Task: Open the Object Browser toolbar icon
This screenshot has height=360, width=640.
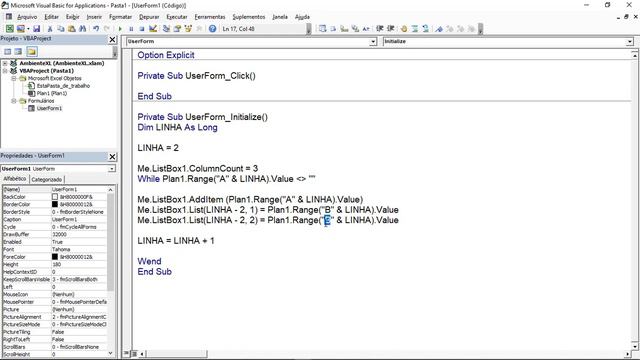Action: (x=188, y=29)
